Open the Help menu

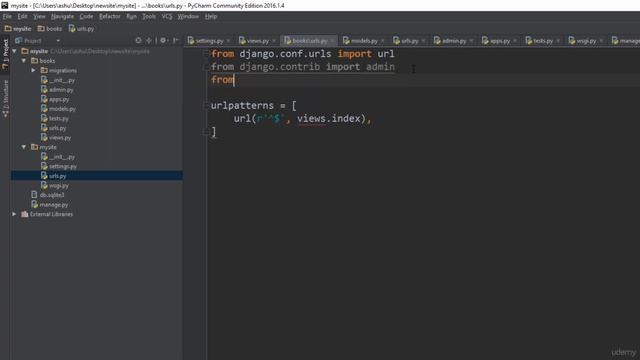coord(211,16)
